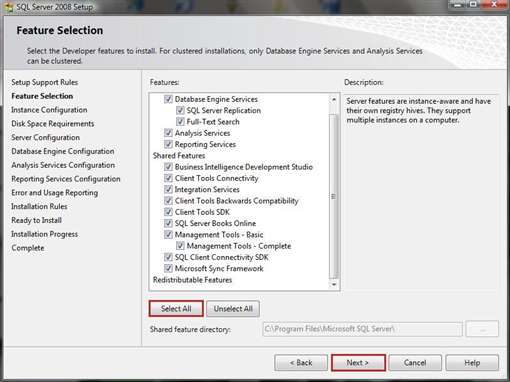This screenshot has height=382, width=510.
Task: Select the Disk Space Requirements step
Action: (x=53, y=124)
